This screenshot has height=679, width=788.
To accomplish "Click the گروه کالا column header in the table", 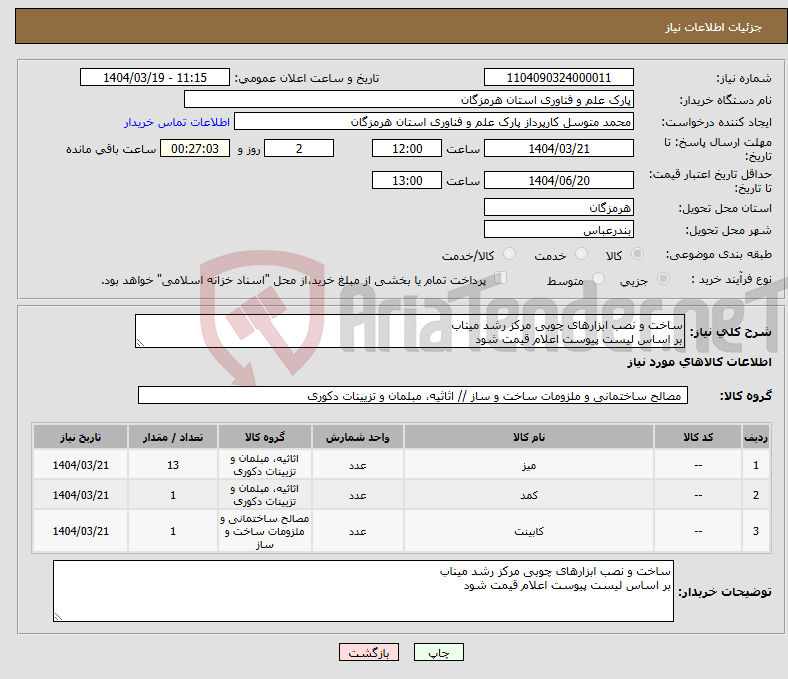I will (265, 437).
